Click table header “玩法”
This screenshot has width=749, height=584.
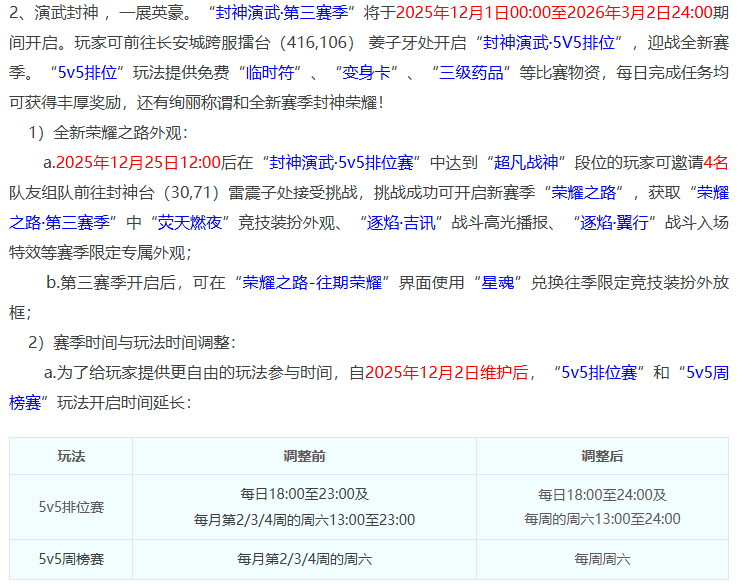click(x=71, y=456)
